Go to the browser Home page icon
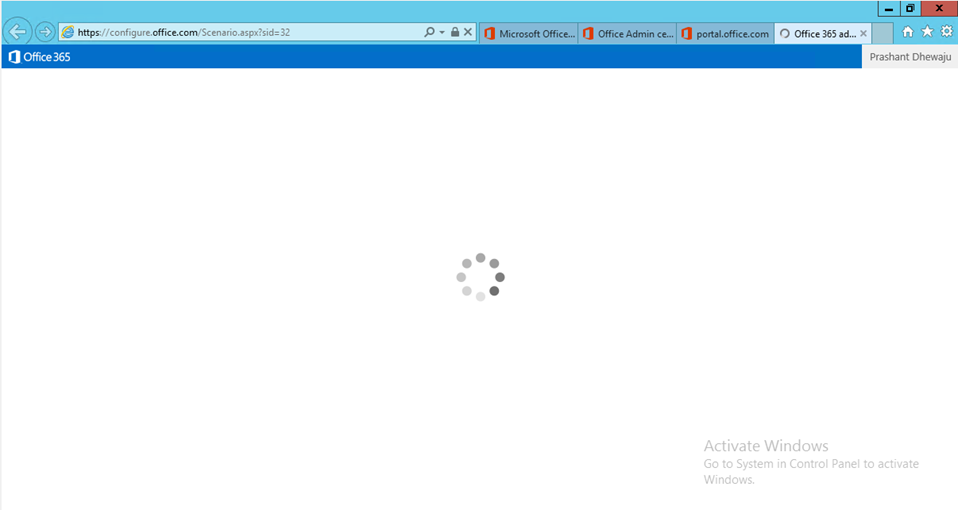958x510 pixels. [908, 32]
